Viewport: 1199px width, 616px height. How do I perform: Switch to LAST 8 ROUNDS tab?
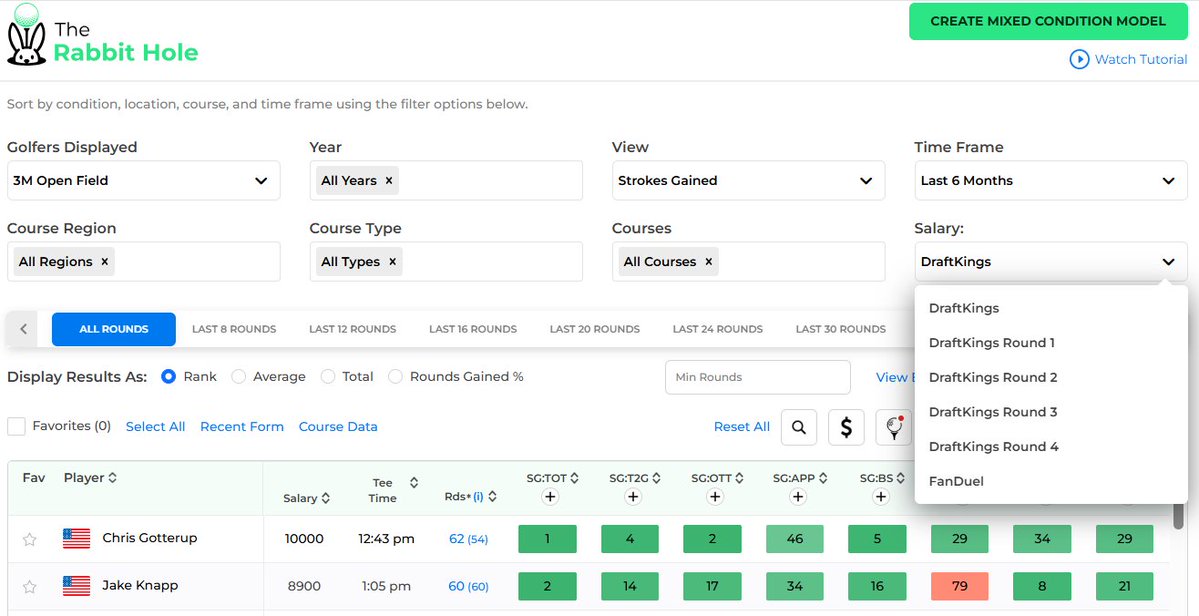point(234,329)
